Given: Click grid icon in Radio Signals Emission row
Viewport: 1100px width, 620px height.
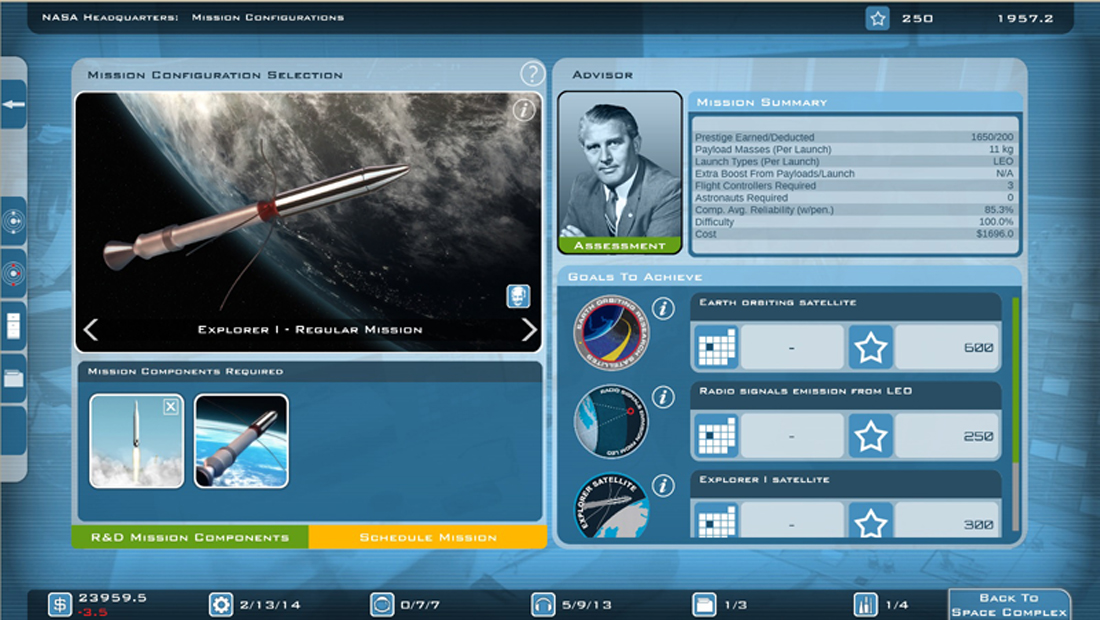Looking at the screenshot, I should click(x=716, y=436).
